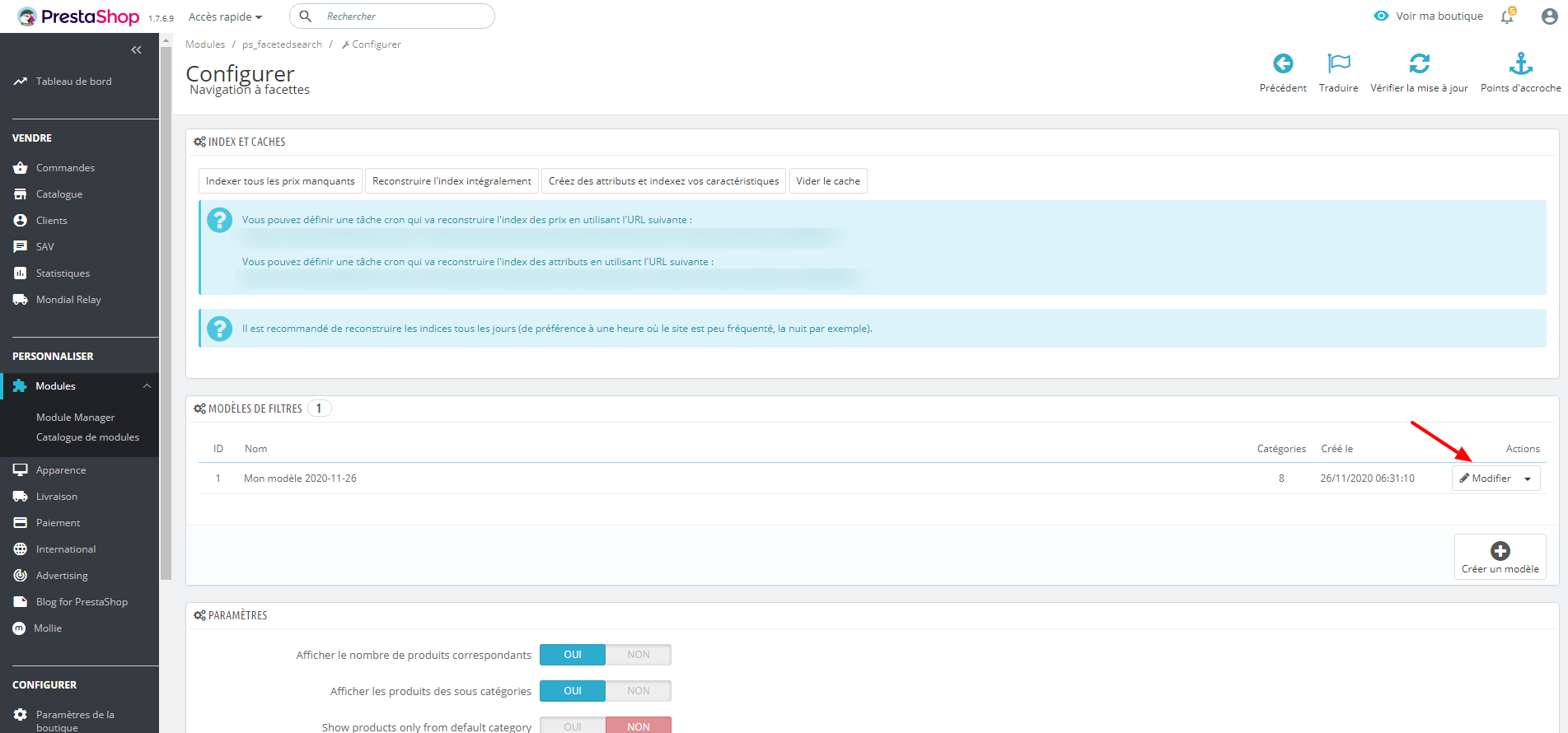This screenshot has width=1568, height=733.
Task: Open the Accès rapide dropdown
Action: tap(225, 16)
